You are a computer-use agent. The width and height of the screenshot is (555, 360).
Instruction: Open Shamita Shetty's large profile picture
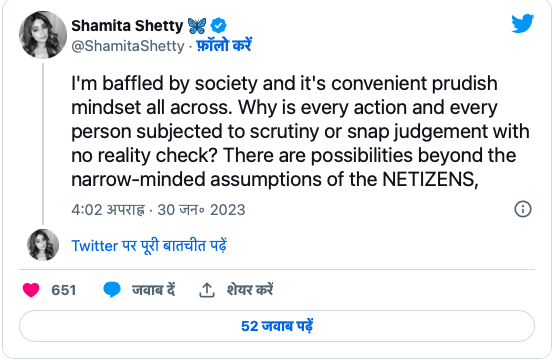(x=43, y=35)
